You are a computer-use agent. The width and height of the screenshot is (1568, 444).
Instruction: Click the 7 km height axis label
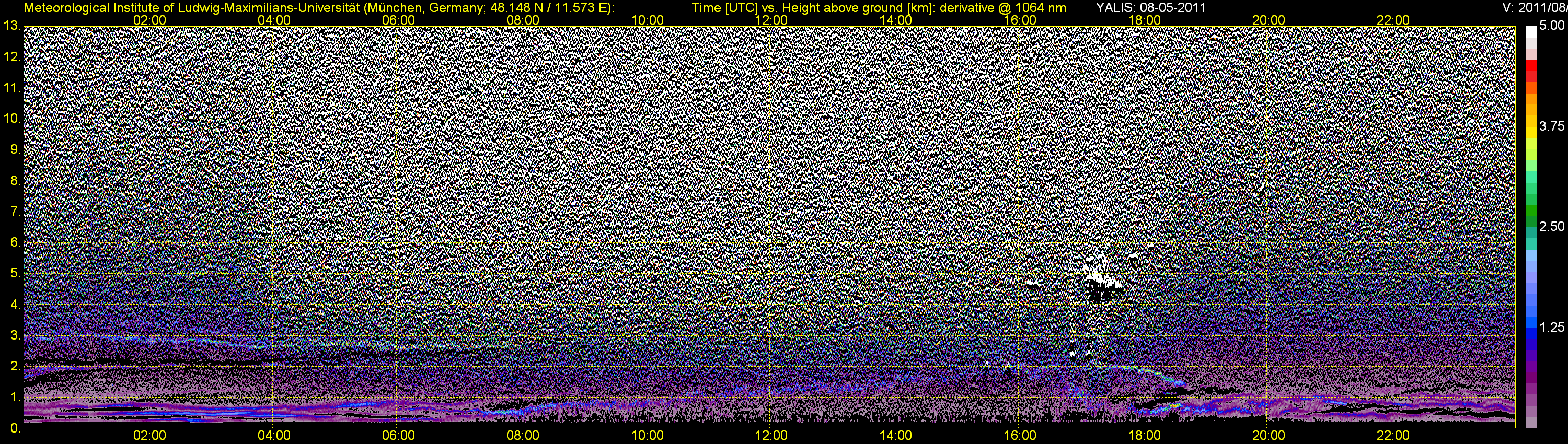pyautogui.click(x=15, y=212)
